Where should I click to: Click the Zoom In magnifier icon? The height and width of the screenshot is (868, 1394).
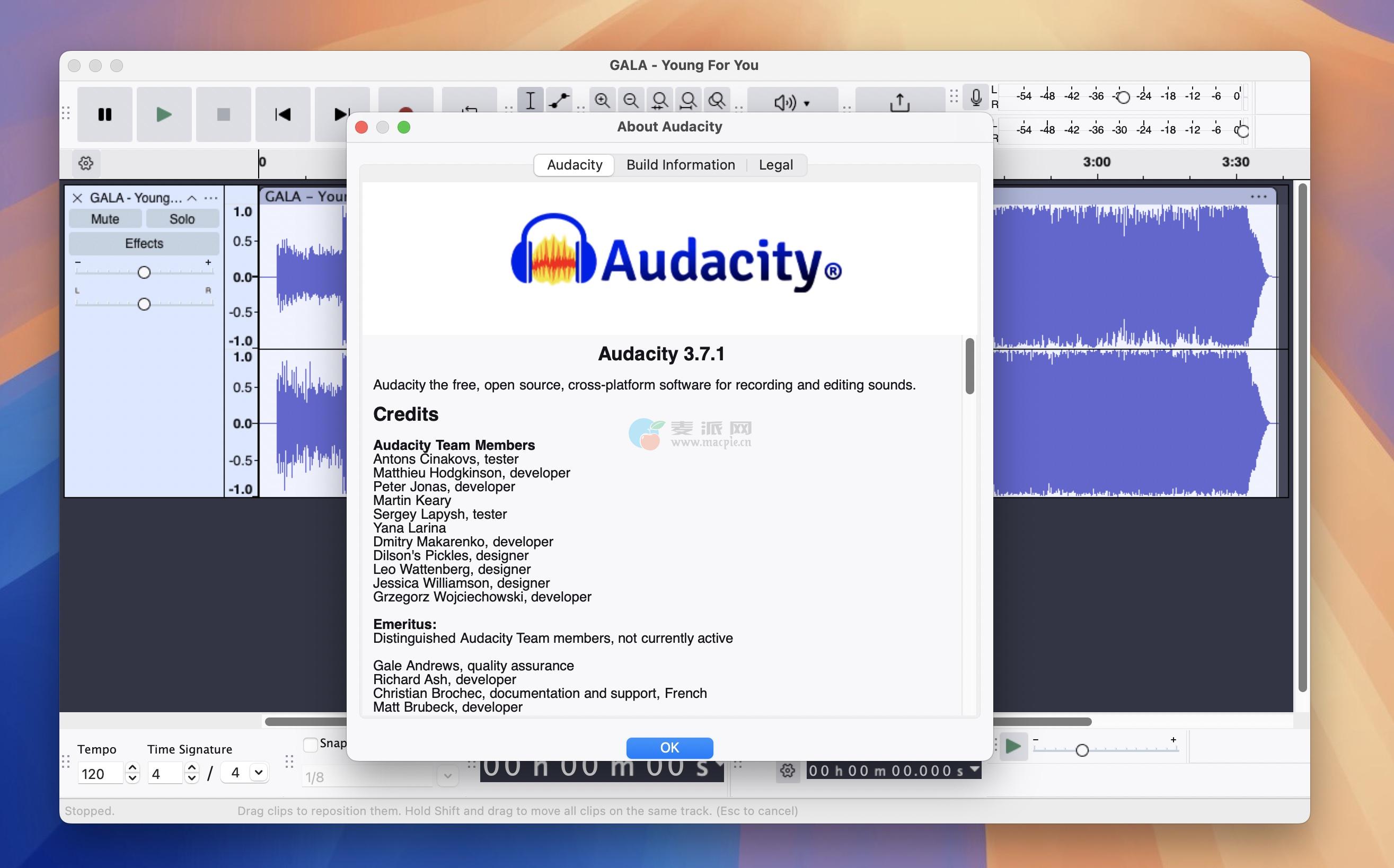(x=602, y=101)
